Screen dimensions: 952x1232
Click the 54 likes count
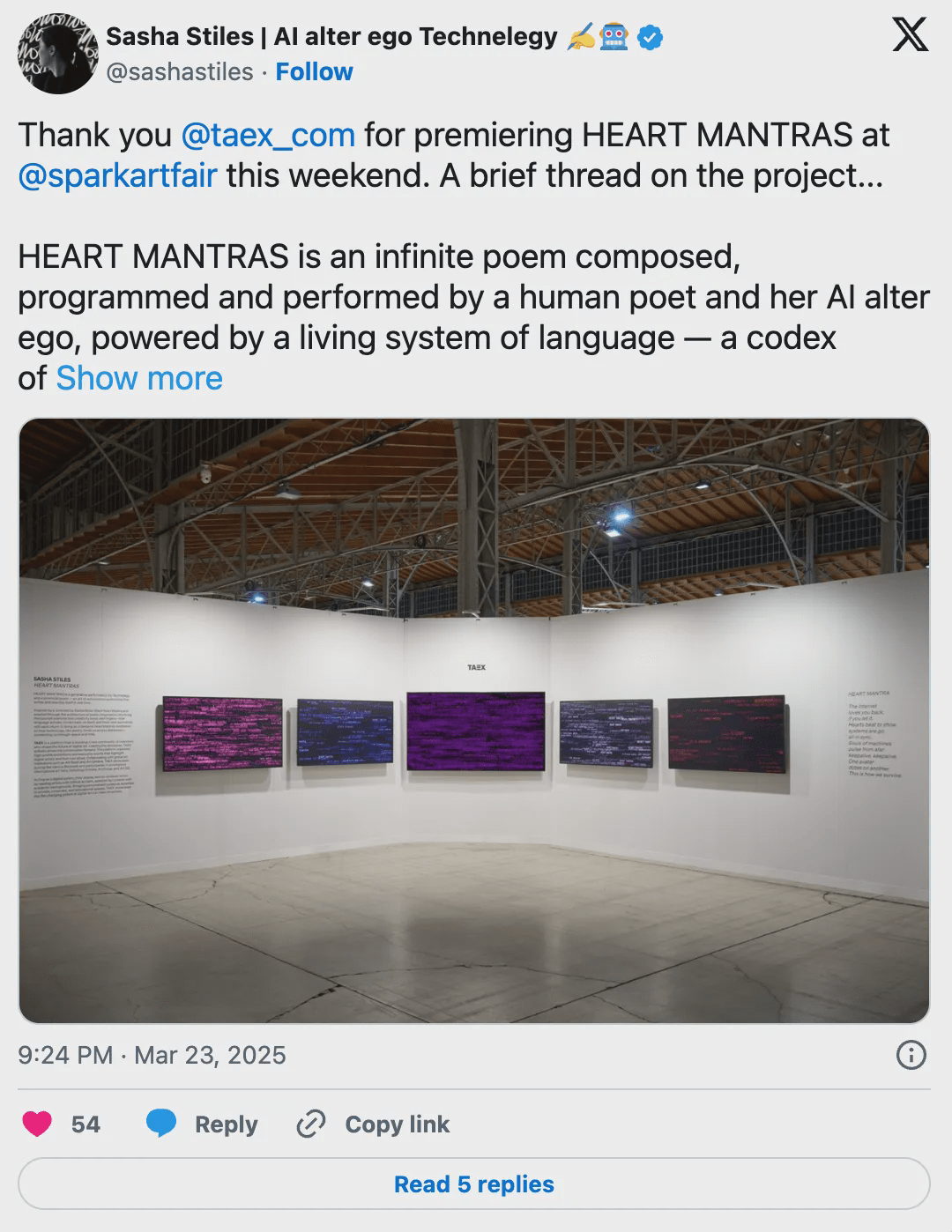point(86,1124)
